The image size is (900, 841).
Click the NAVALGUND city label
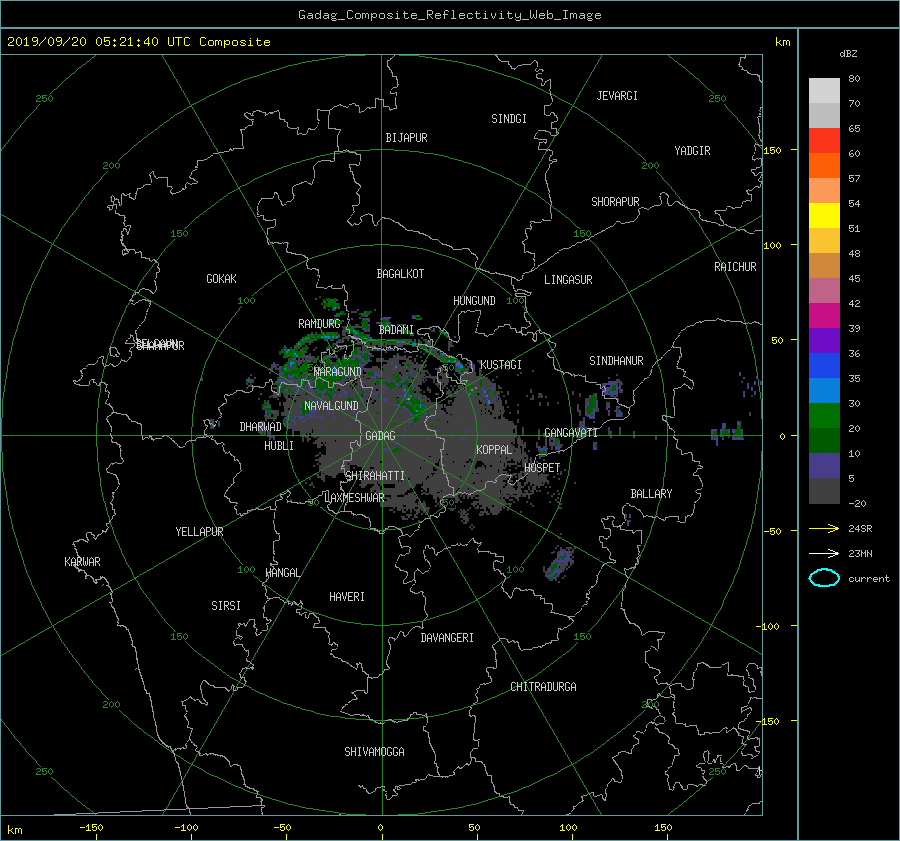(x=331, y=406)
